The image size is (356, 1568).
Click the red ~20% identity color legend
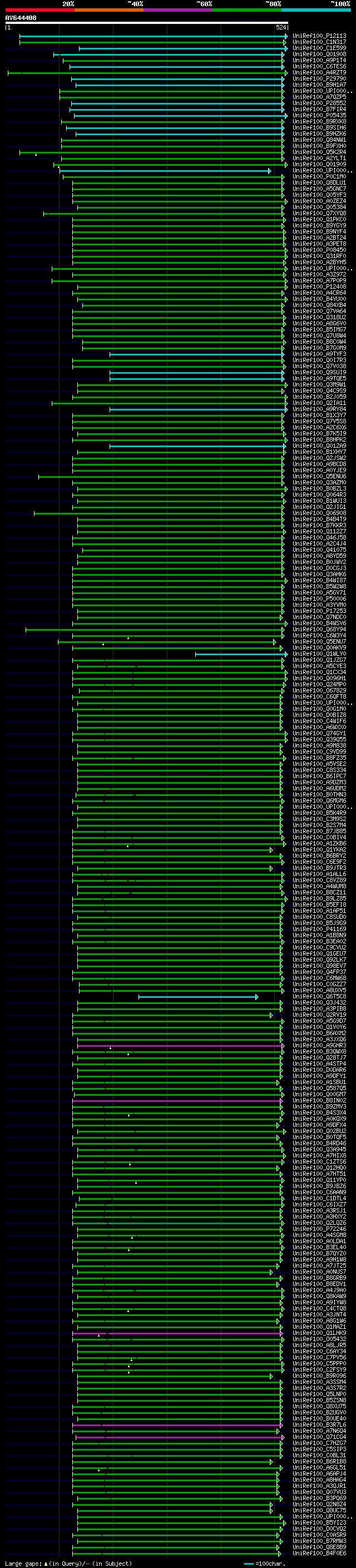tap(39, 10)
